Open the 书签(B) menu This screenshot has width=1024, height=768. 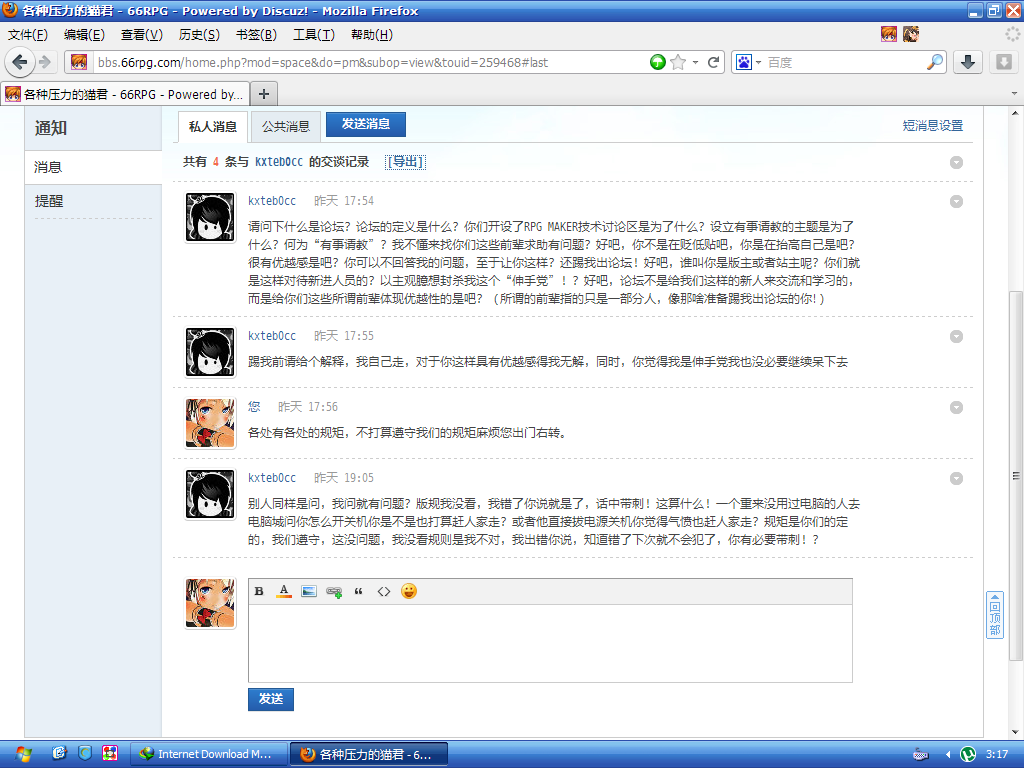[256, 35]
